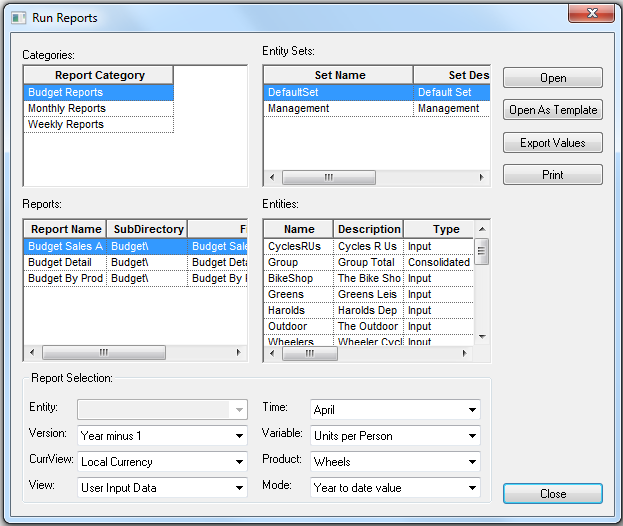Viewport: 623px width, 526px height.
Task: Click the Report Category column header
Action: tap(99, 75)
